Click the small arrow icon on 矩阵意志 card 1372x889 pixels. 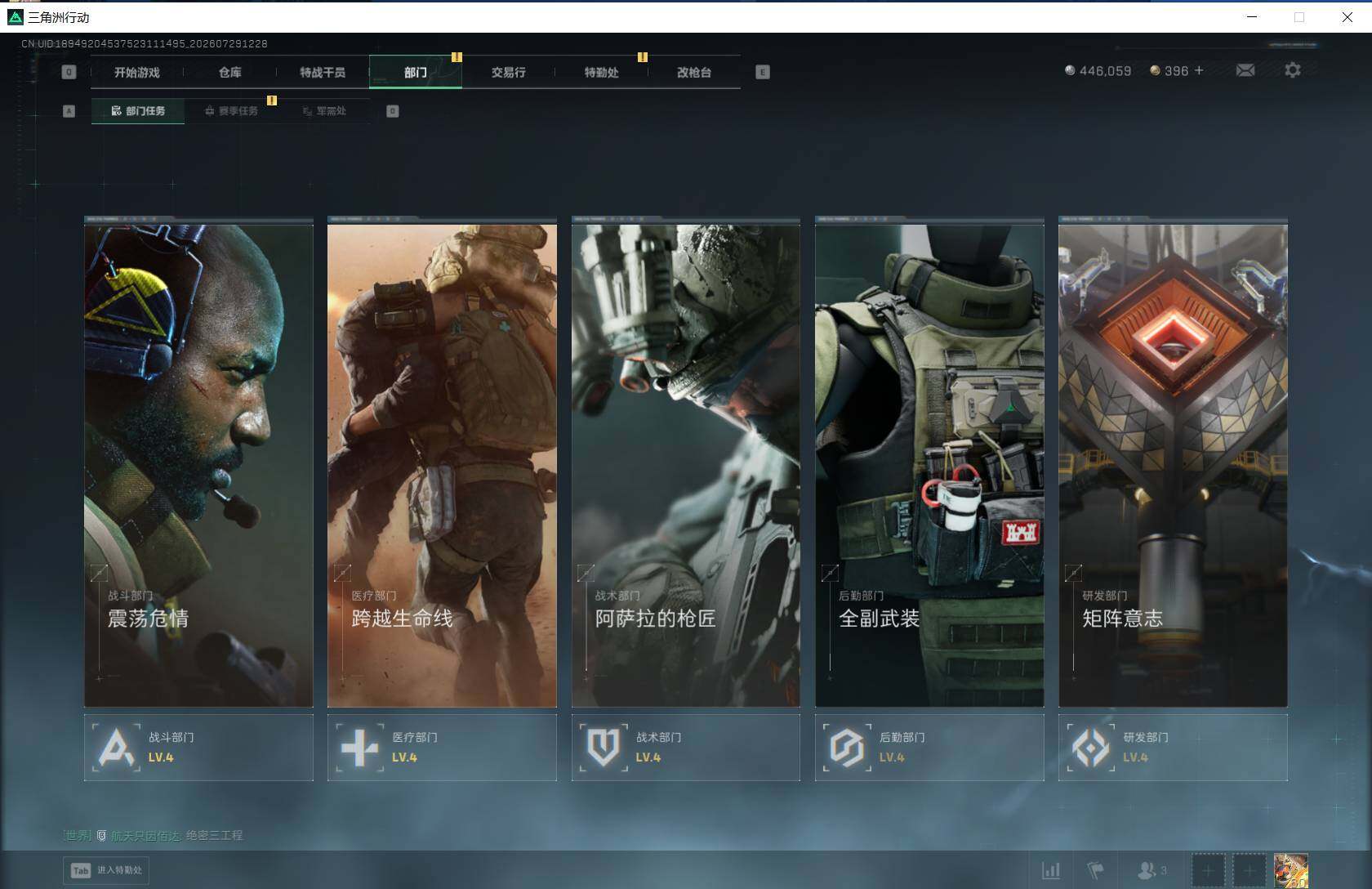click(1073, 573)
